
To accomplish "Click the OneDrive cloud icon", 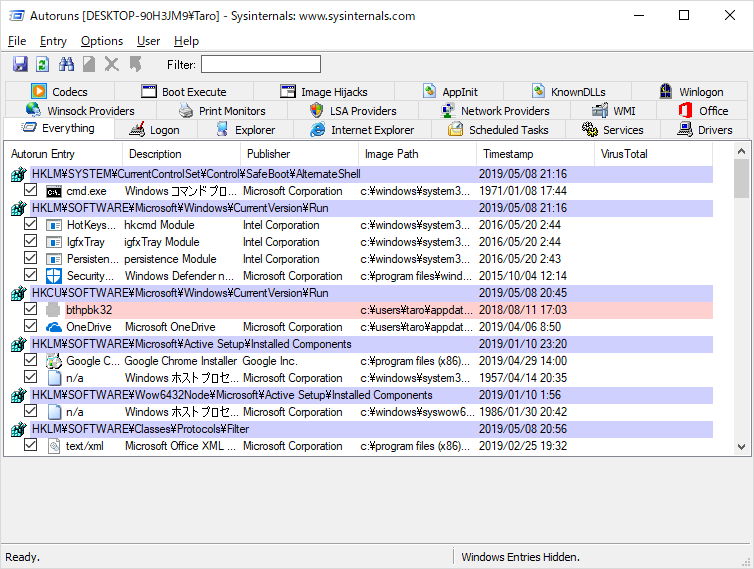I will (x=53, y=327).
